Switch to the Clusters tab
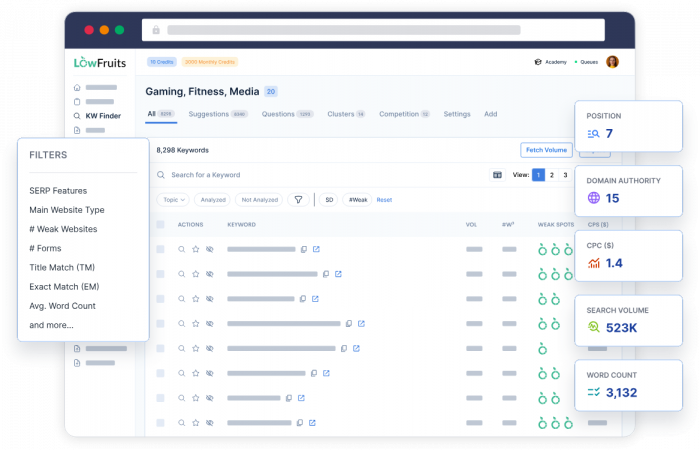Screen dimensions: 700x450 coord(345,114)
